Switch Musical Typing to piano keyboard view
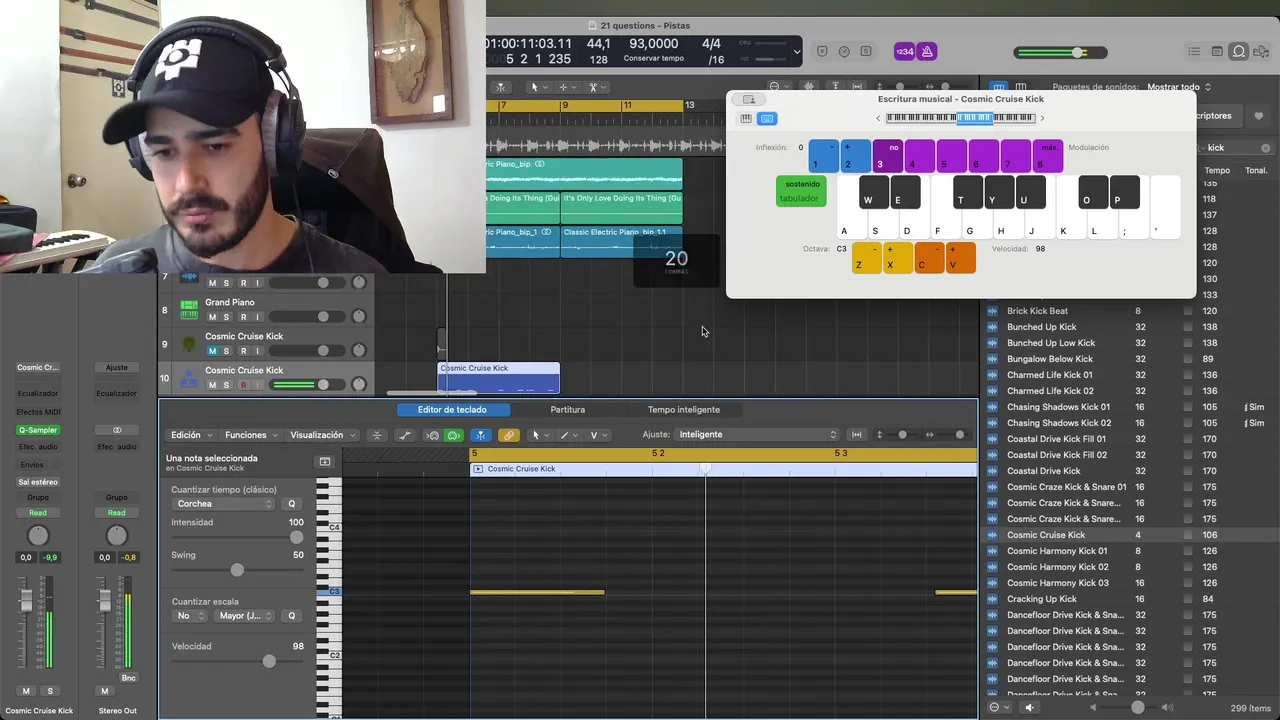 point(746,119)
